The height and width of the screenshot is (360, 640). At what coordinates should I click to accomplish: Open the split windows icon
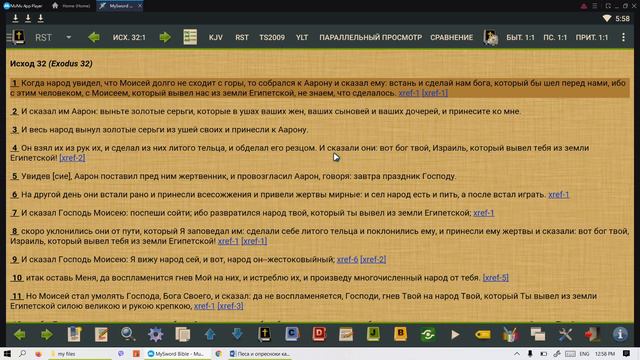pyautogui.click(x=538, y=335)
